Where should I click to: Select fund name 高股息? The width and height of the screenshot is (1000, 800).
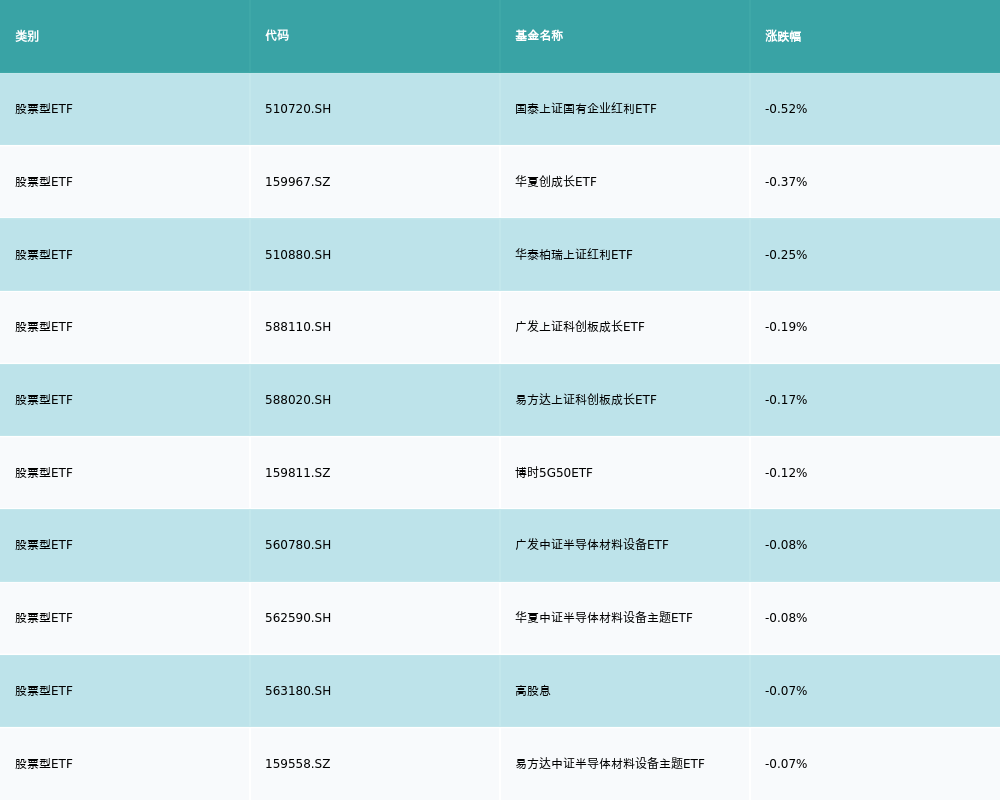coord(533,691)
